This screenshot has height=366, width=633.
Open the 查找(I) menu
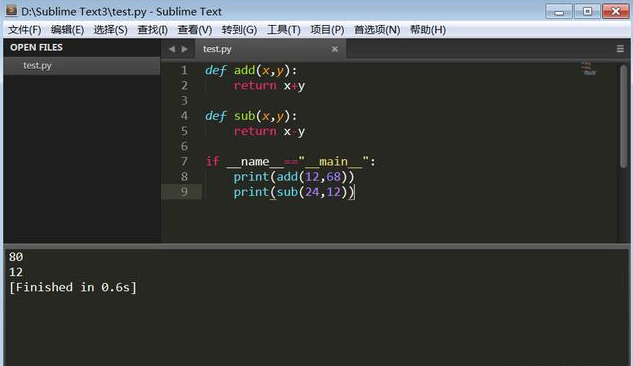coord(153,30)
